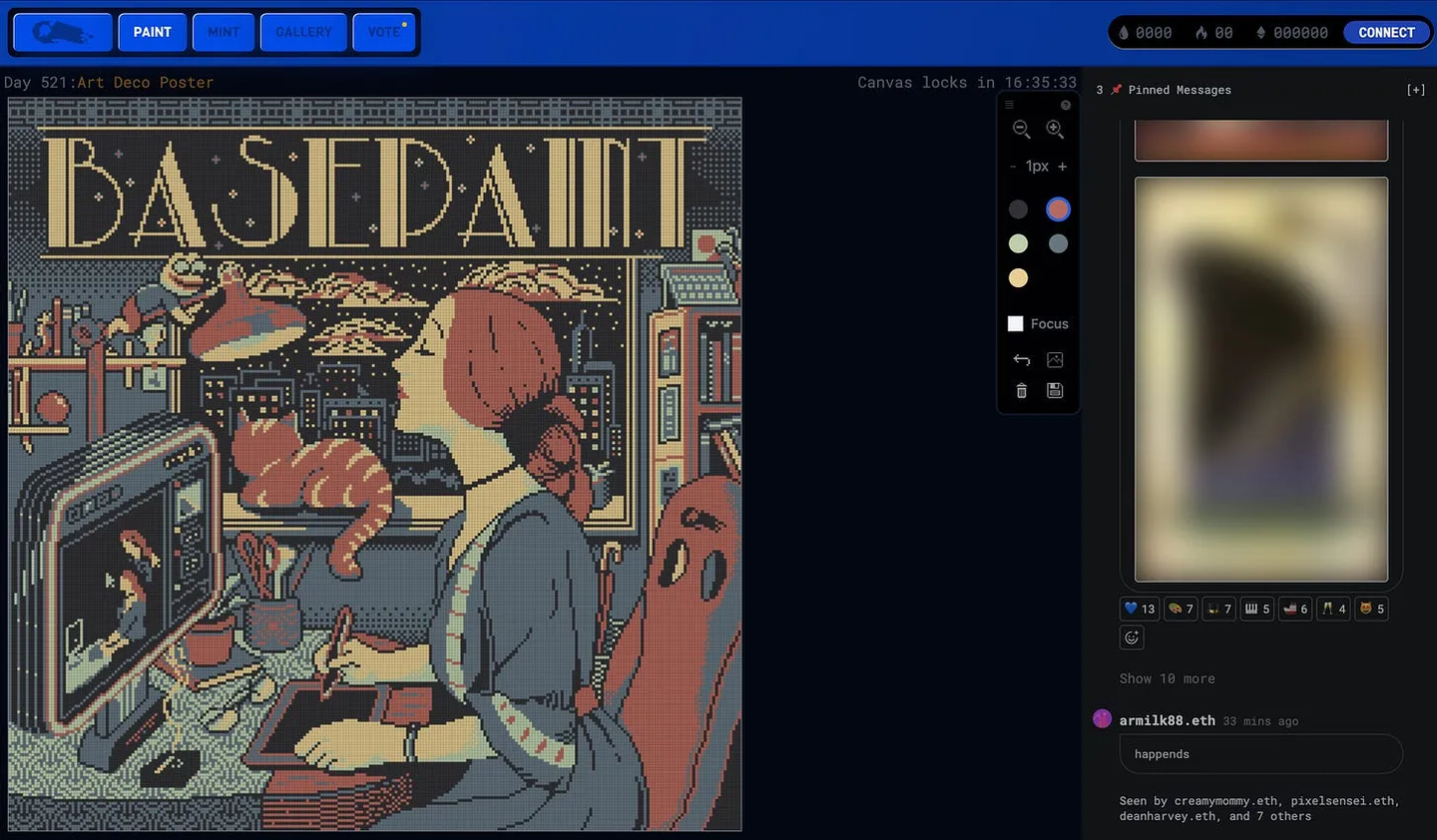Click the add reaction smiley icon

1132,637
